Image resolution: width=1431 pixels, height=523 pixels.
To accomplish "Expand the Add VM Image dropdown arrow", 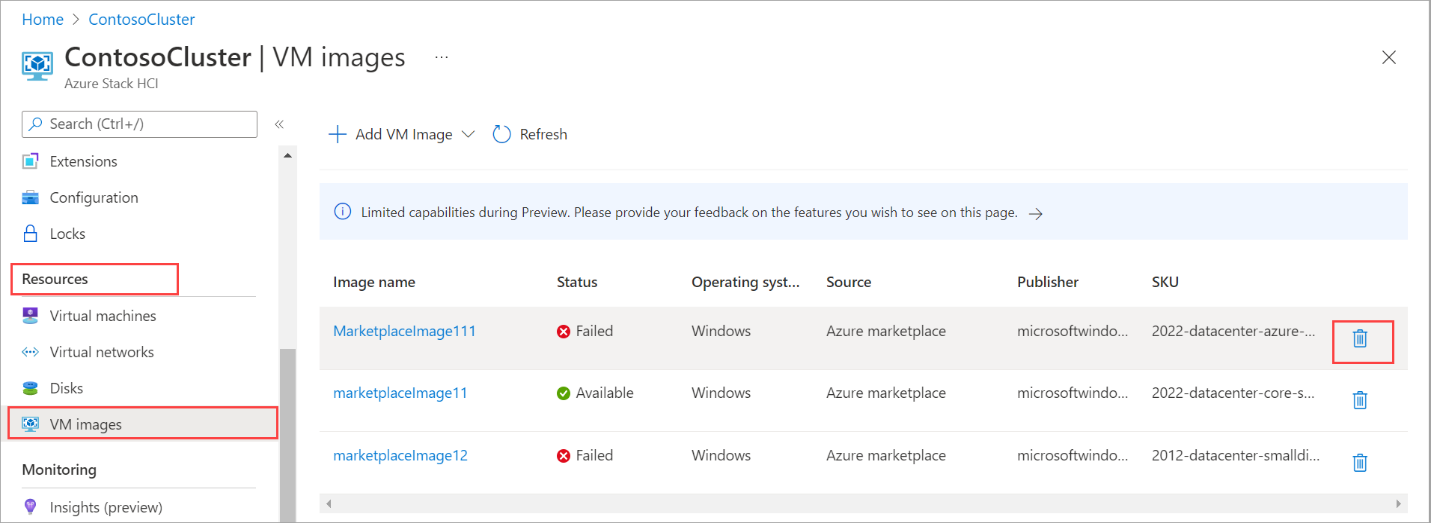I will point(468,134).
